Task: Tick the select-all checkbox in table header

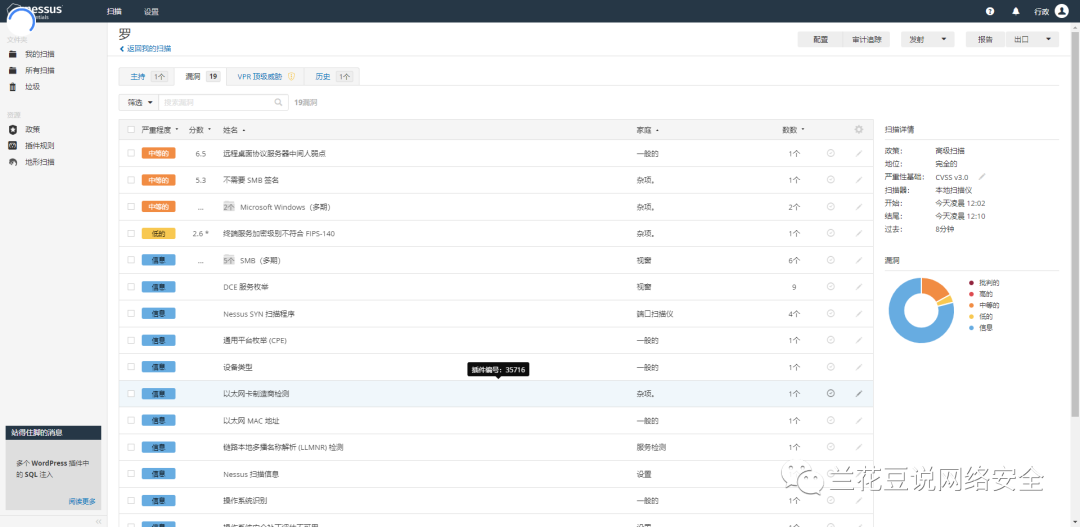Action: click(131, 130)
